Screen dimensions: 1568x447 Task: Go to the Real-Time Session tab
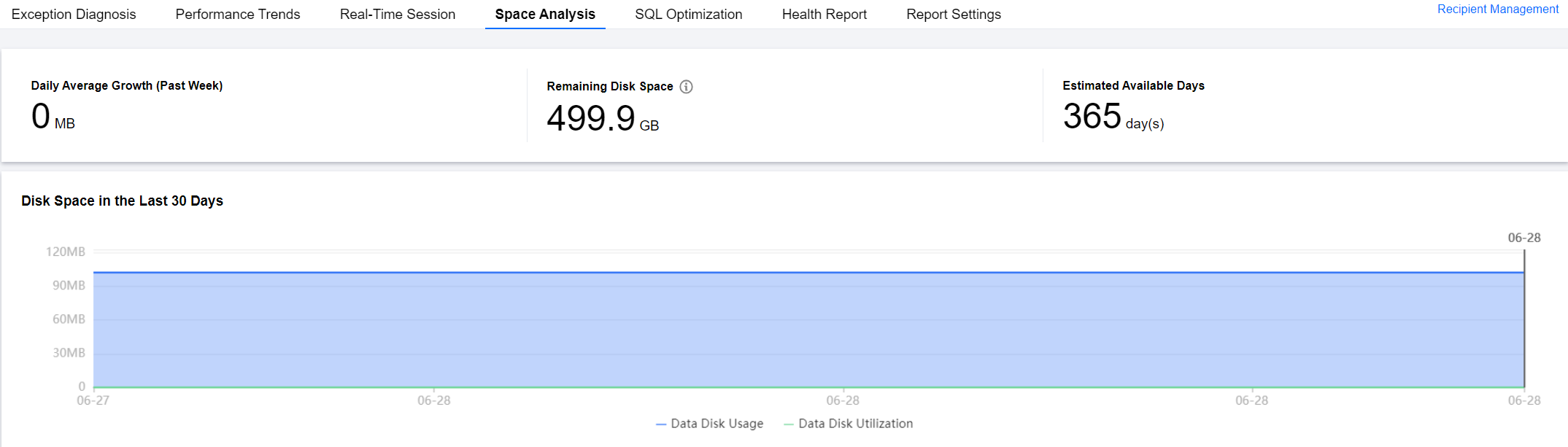[398, 15]
